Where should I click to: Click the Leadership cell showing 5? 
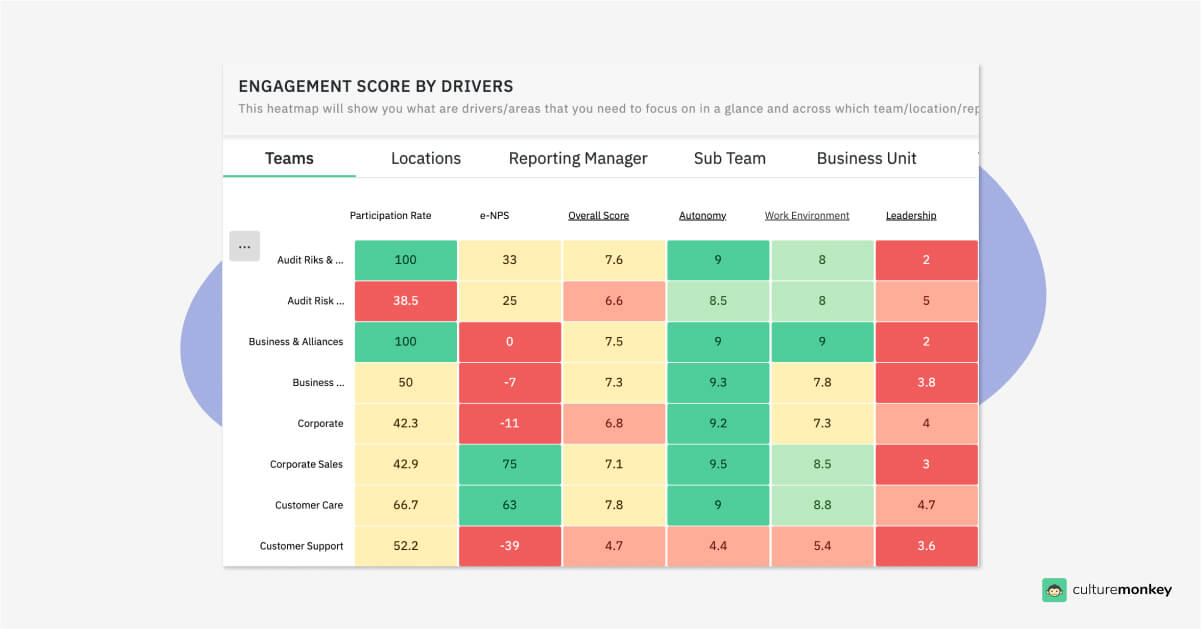pos(926,300)
